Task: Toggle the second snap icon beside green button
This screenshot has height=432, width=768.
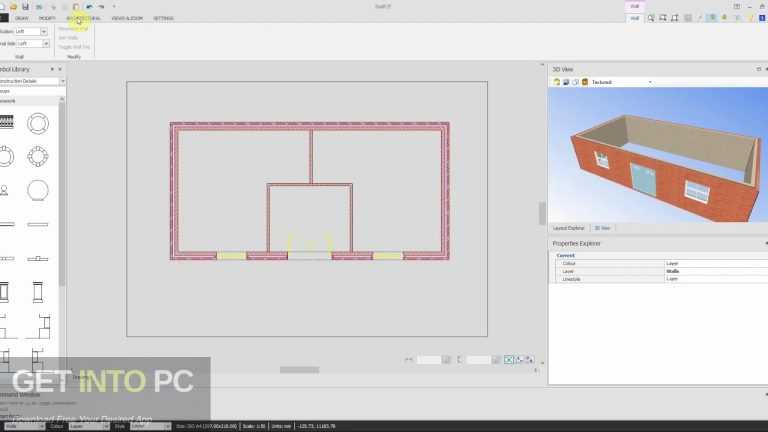Action: 519,360
